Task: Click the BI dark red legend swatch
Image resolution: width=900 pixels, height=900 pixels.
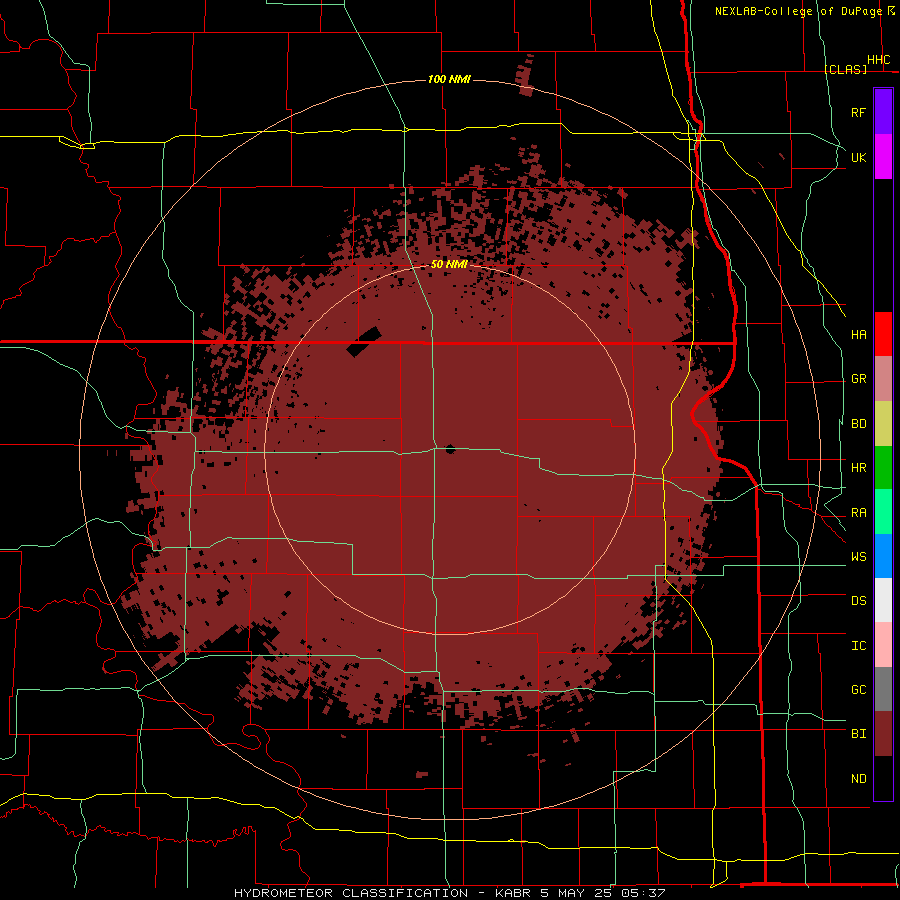Action: pos(883,734)
